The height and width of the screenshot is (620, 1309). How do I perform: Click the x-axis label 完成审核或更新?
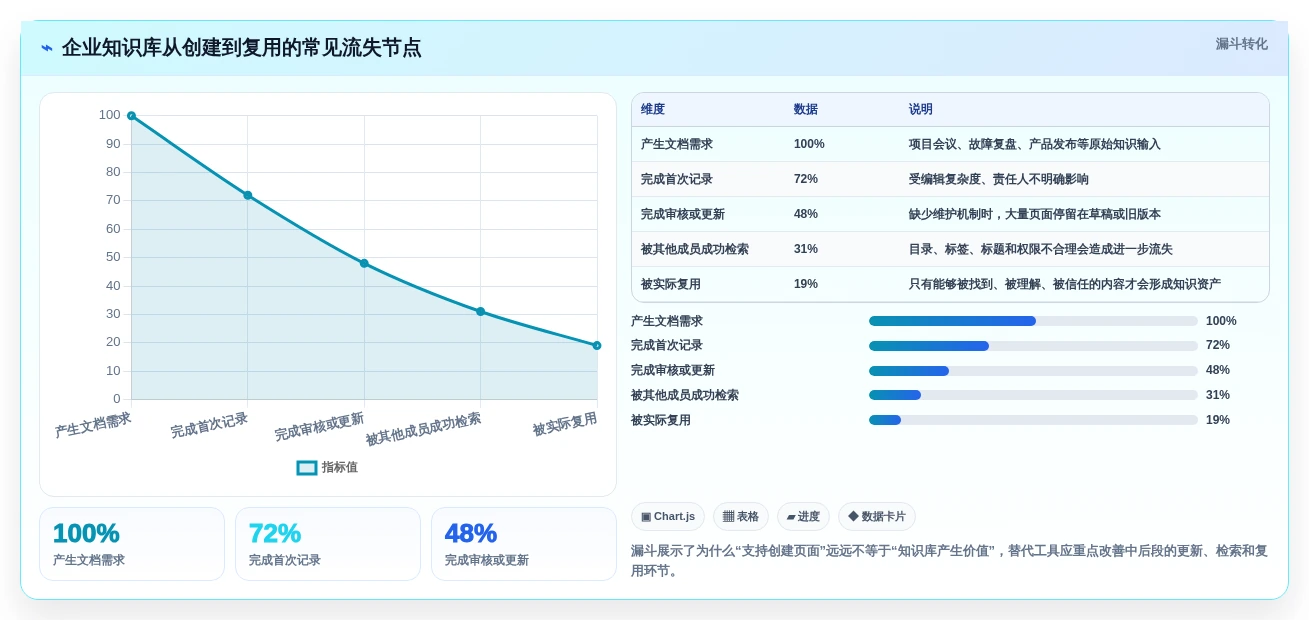coord(319,427)
